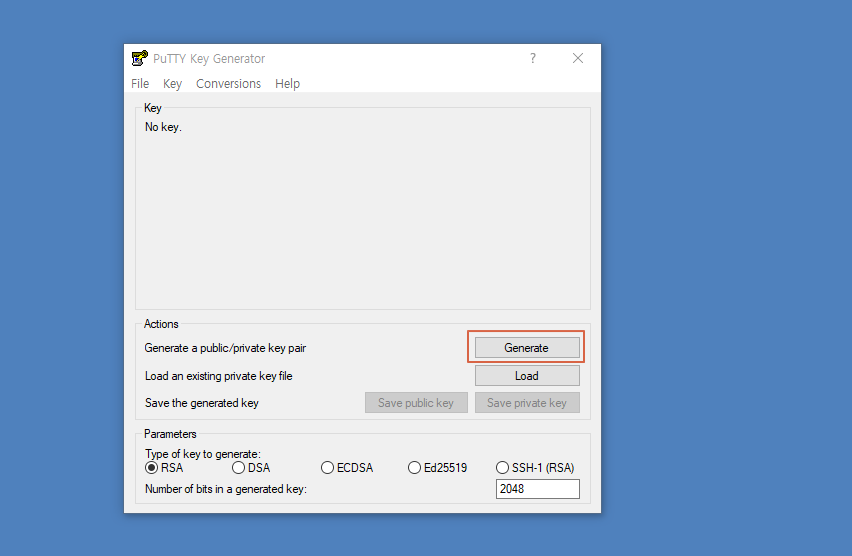Viewport: 852px width, 556px height.
Task: Open the Key menu
Action: 172,84
